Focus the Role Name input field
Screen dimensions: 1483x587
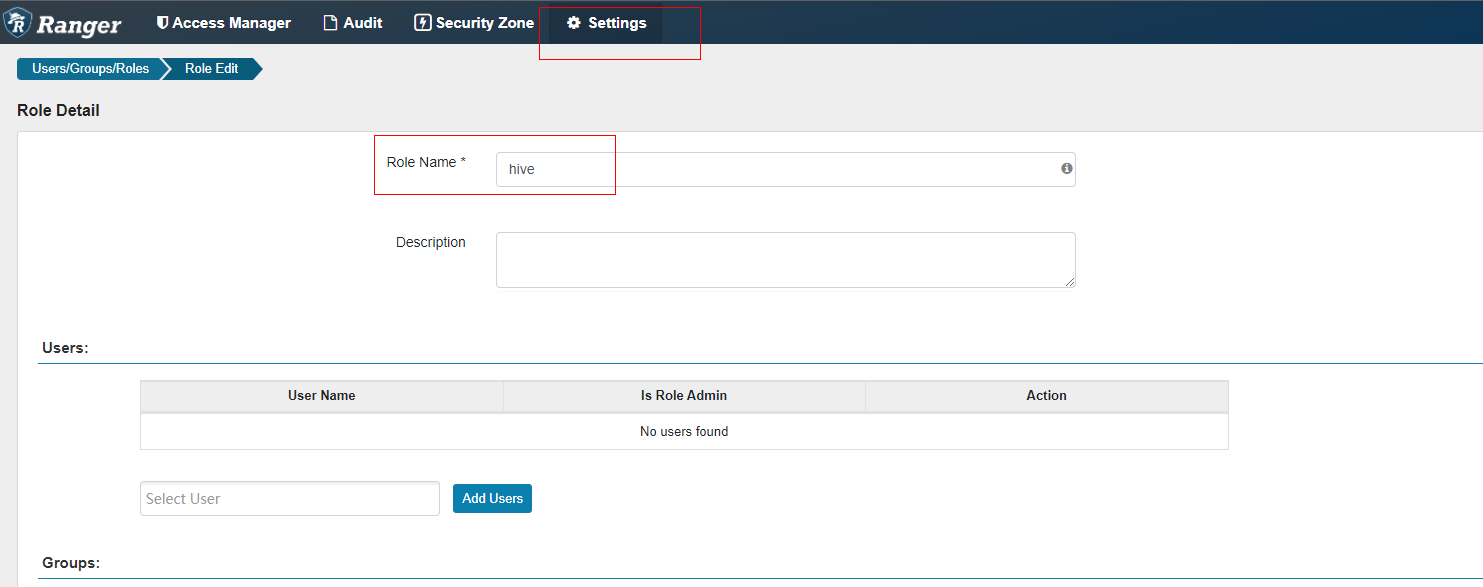[785, 169]
